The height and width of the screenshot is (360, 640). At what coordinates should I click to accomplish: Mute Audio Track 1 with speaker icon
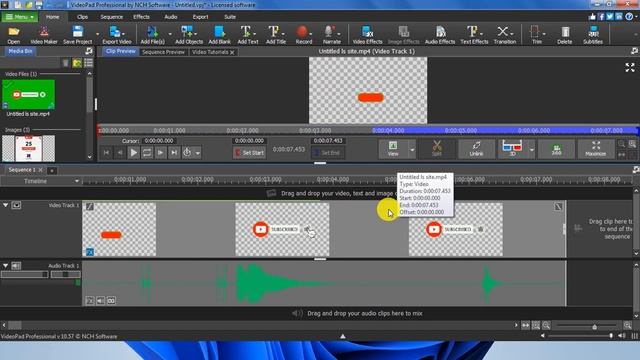(16, 266)
